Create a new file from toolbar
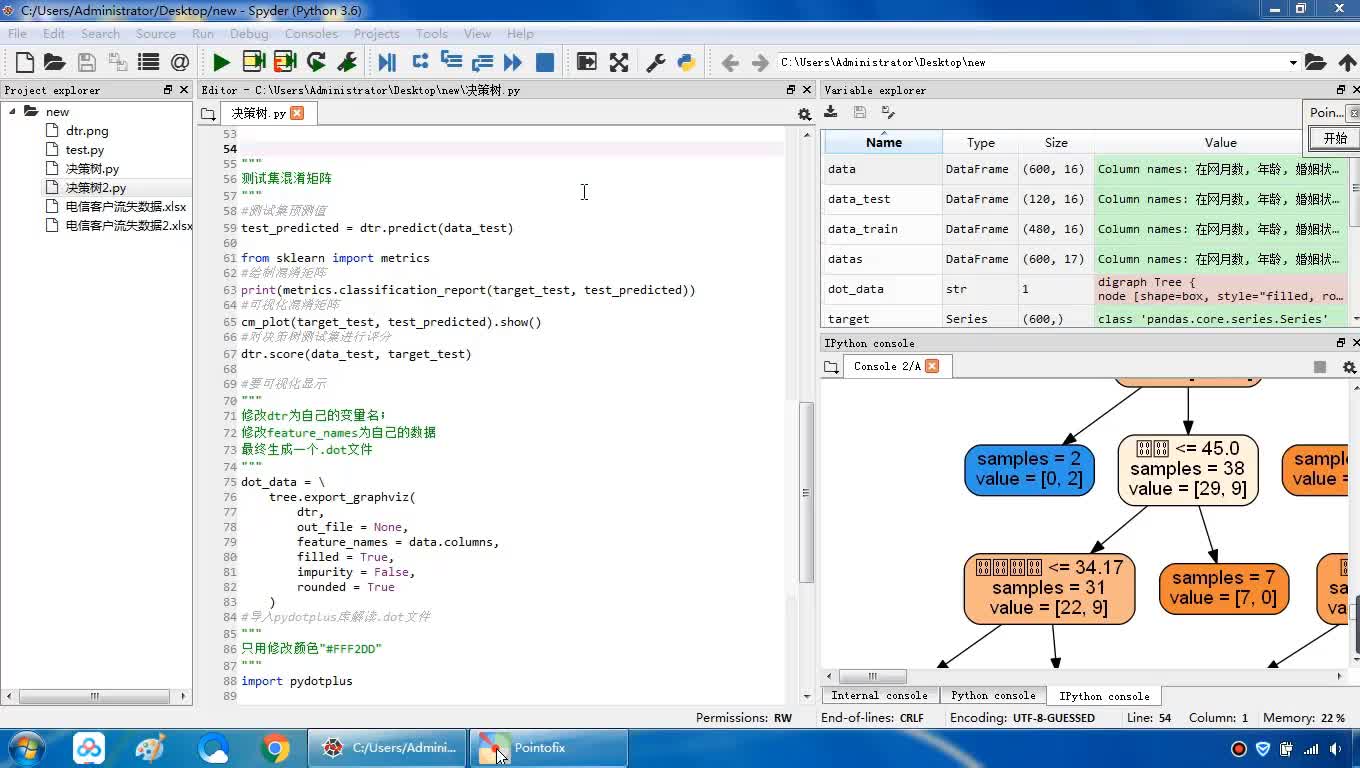This screenshot has height=768, width=1360. click(25, 62)
